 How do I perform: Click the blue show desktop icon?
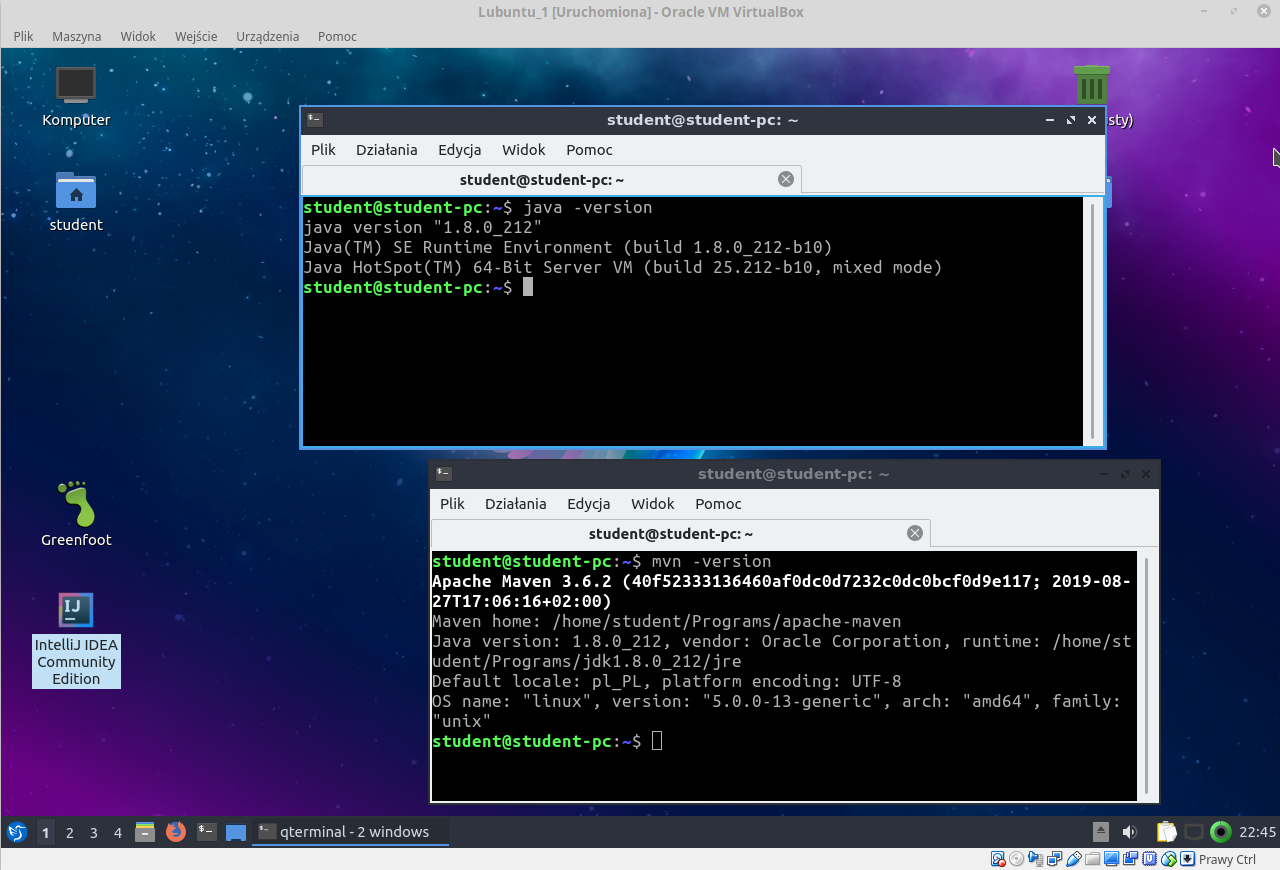236,832
